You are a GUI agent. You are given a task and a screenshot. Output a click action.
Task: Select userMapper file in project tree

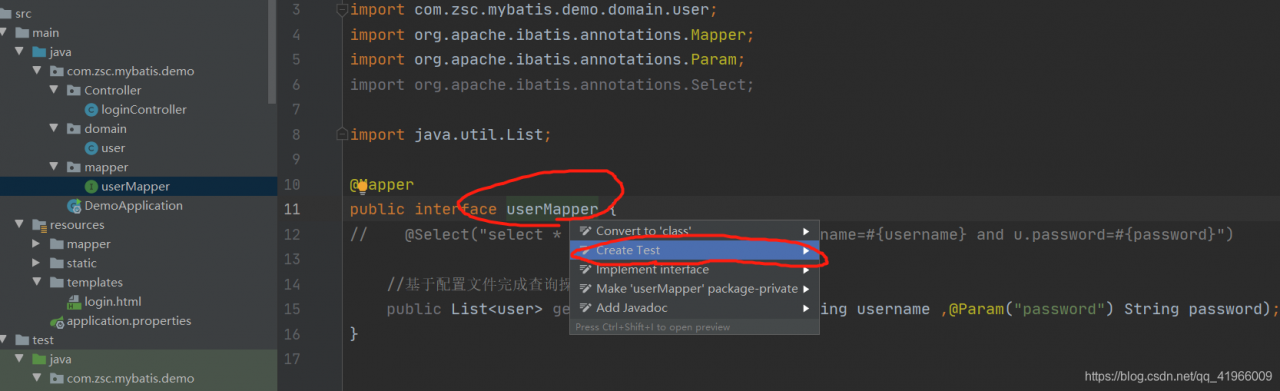(136, 187)
